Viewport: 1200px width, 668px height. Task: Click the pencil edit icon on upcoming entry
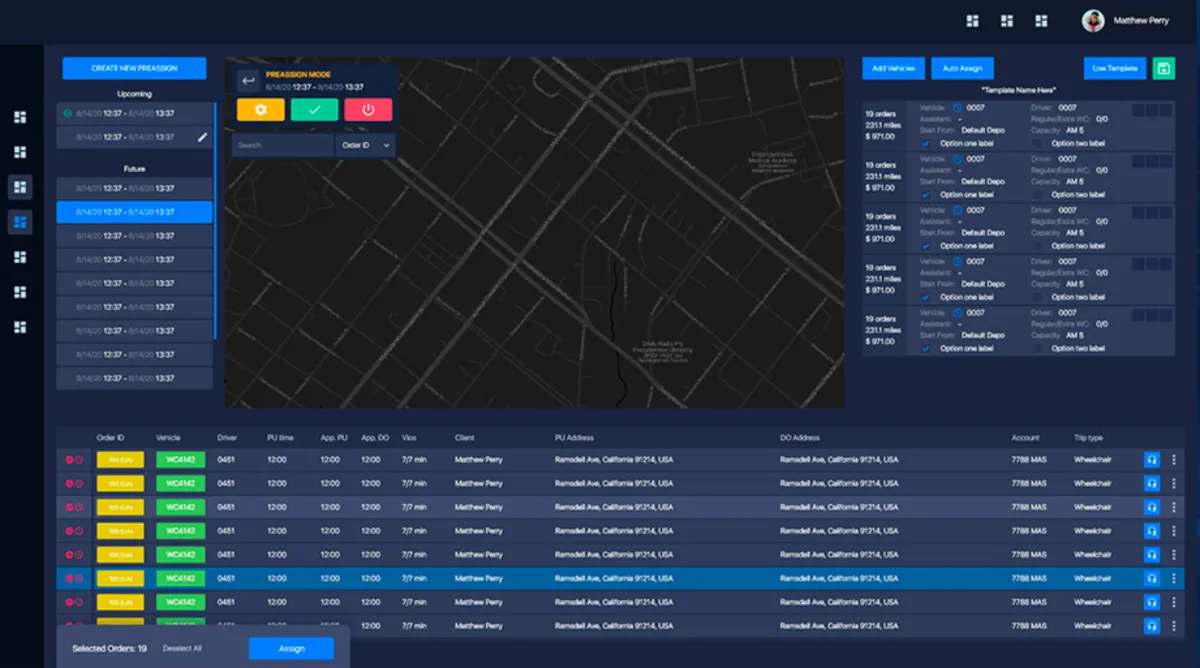click(203, 137)
